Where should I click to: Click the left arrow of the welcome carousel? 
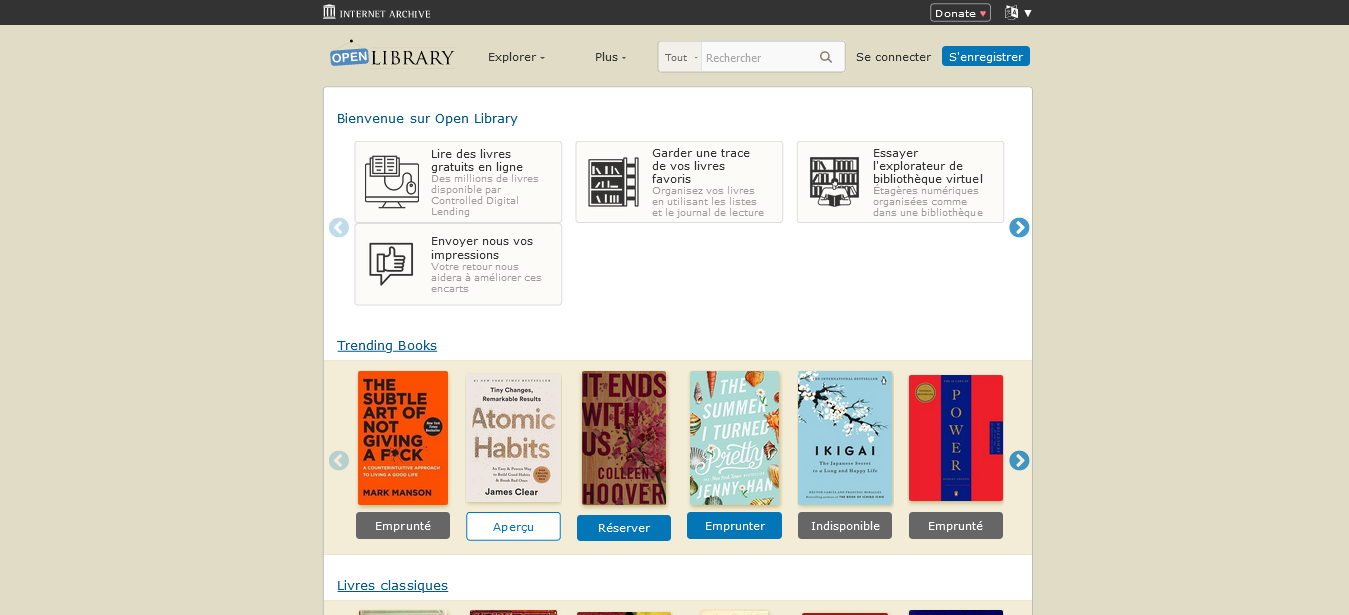tap(339, 227)
